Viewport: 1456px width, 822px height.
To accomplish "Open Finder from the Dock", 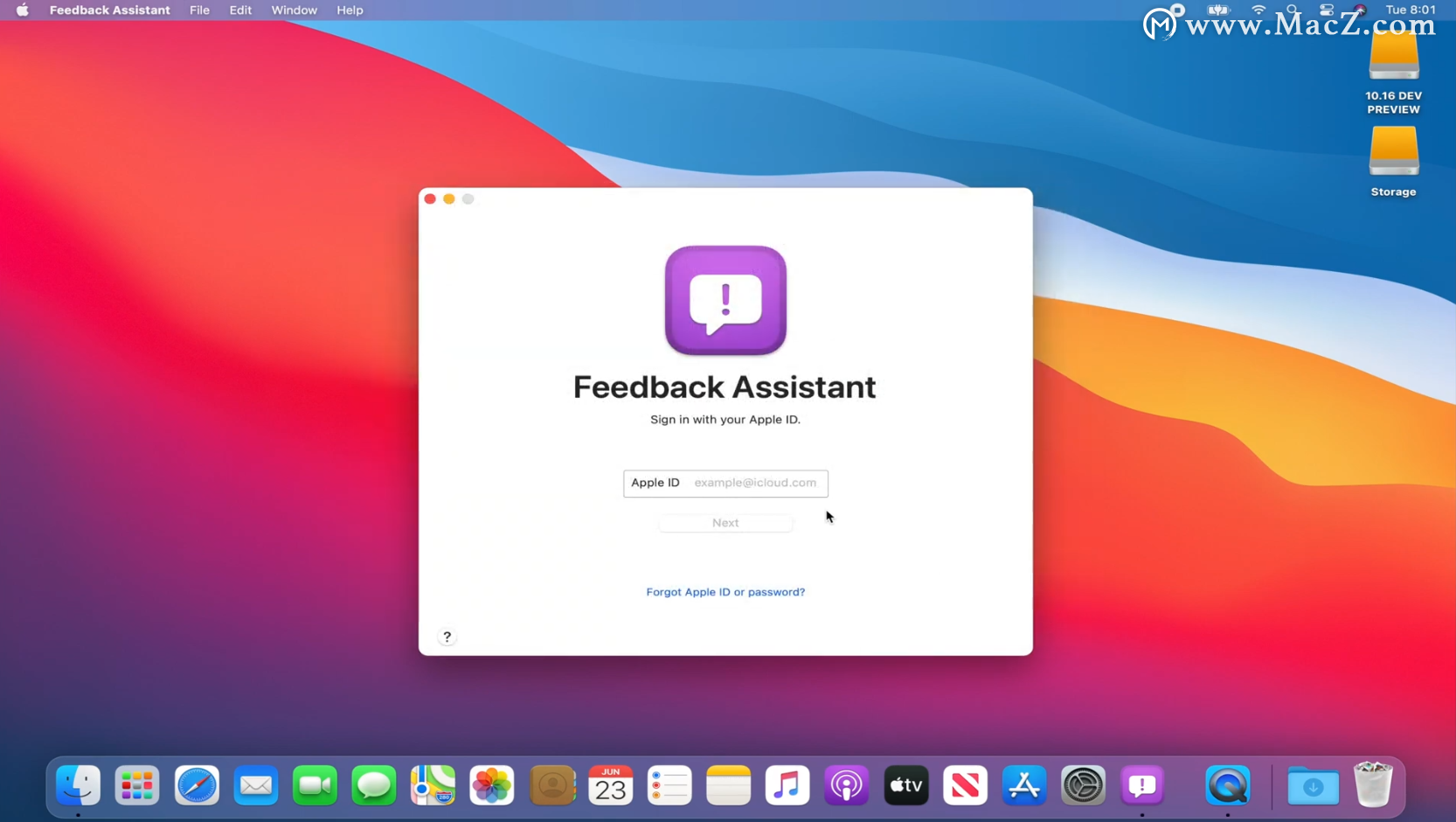I will (x=78, y=785).
